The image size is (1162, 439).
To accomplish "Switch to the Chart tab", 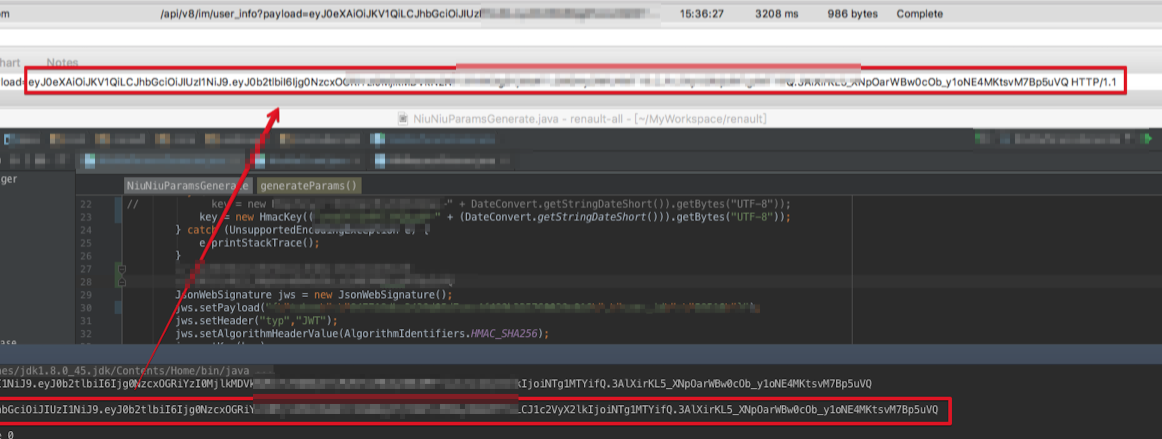I will [x=10, y=63].
